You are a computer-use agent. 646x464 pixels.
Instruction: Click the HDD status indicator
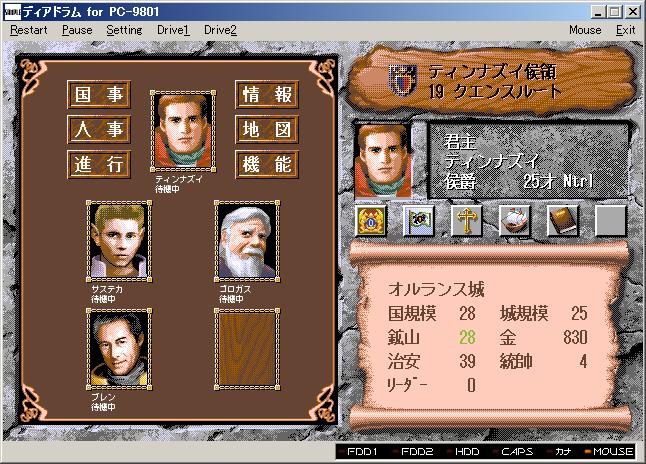464,452
